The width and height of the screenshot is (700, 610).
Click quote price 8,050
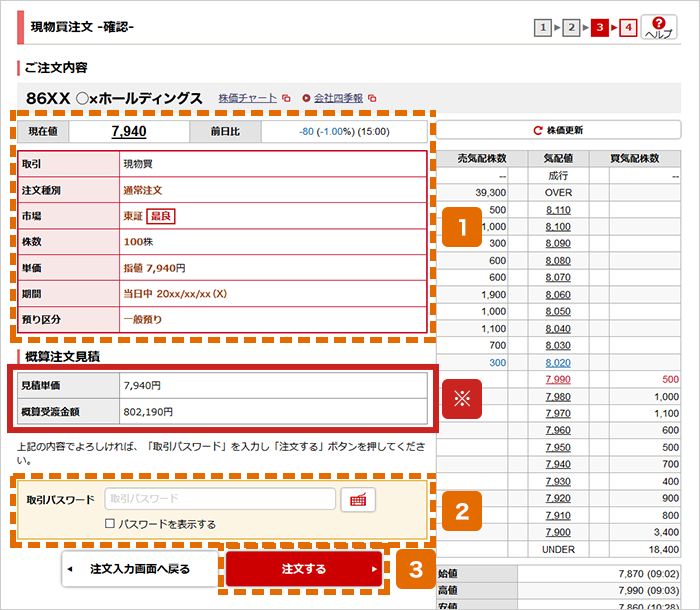click(x=558, y=311)
